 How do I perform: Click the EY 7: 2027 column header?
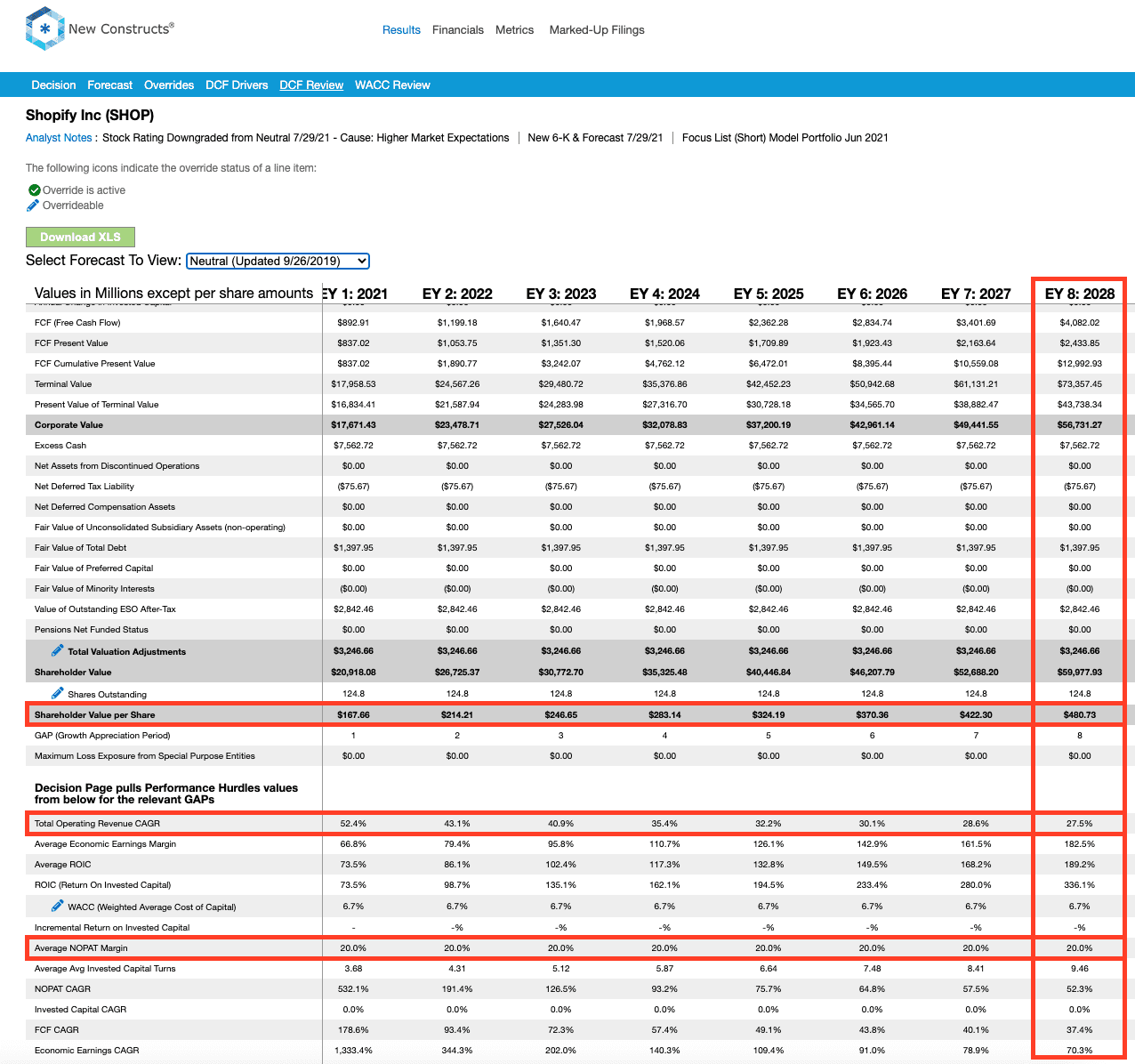pos(976,294)
